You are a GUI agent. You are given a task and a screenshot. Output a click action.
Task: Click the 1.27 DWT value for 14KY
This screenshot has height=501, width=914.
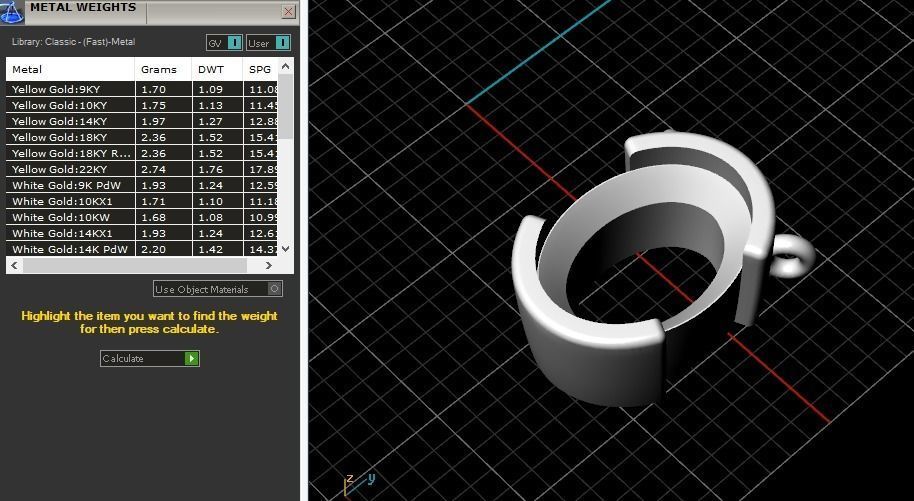(210, 121)
